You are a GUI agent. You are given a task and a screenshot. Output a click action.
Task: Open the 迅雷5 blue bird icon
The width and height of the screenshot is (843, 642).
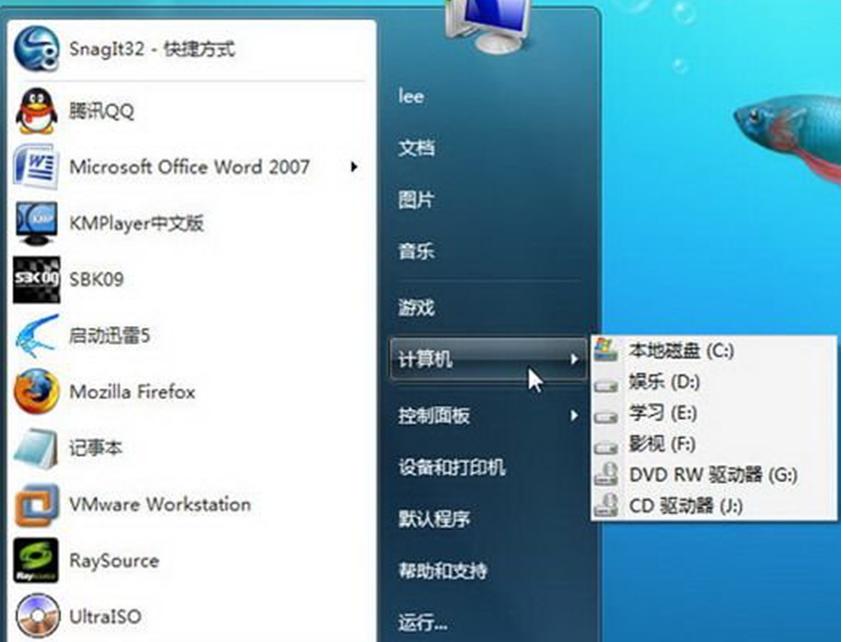coord(36,336)
